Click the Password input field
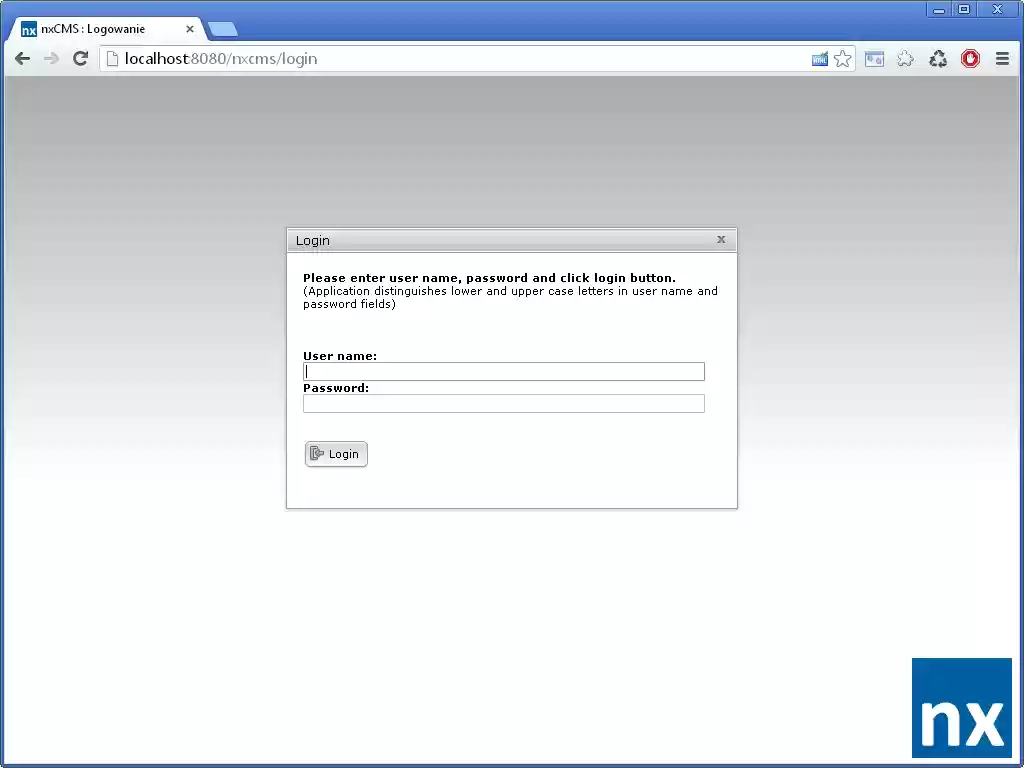This screenshot has width=1024, height=768. 503,403
